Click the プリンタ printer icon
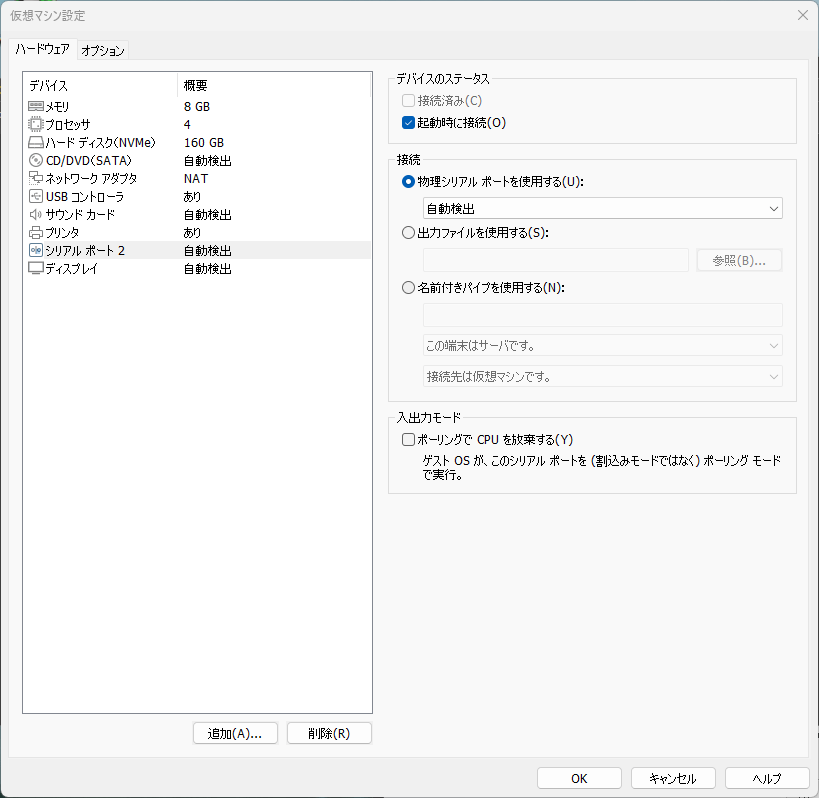The image size is (819, 798). click(36, 232)
